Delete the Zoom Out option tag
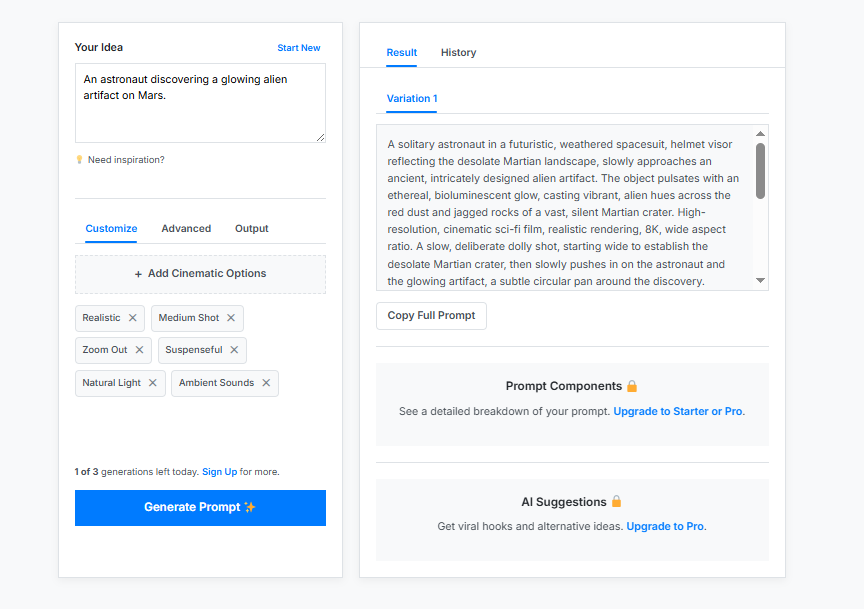864x609 pixels. [139, 350]
